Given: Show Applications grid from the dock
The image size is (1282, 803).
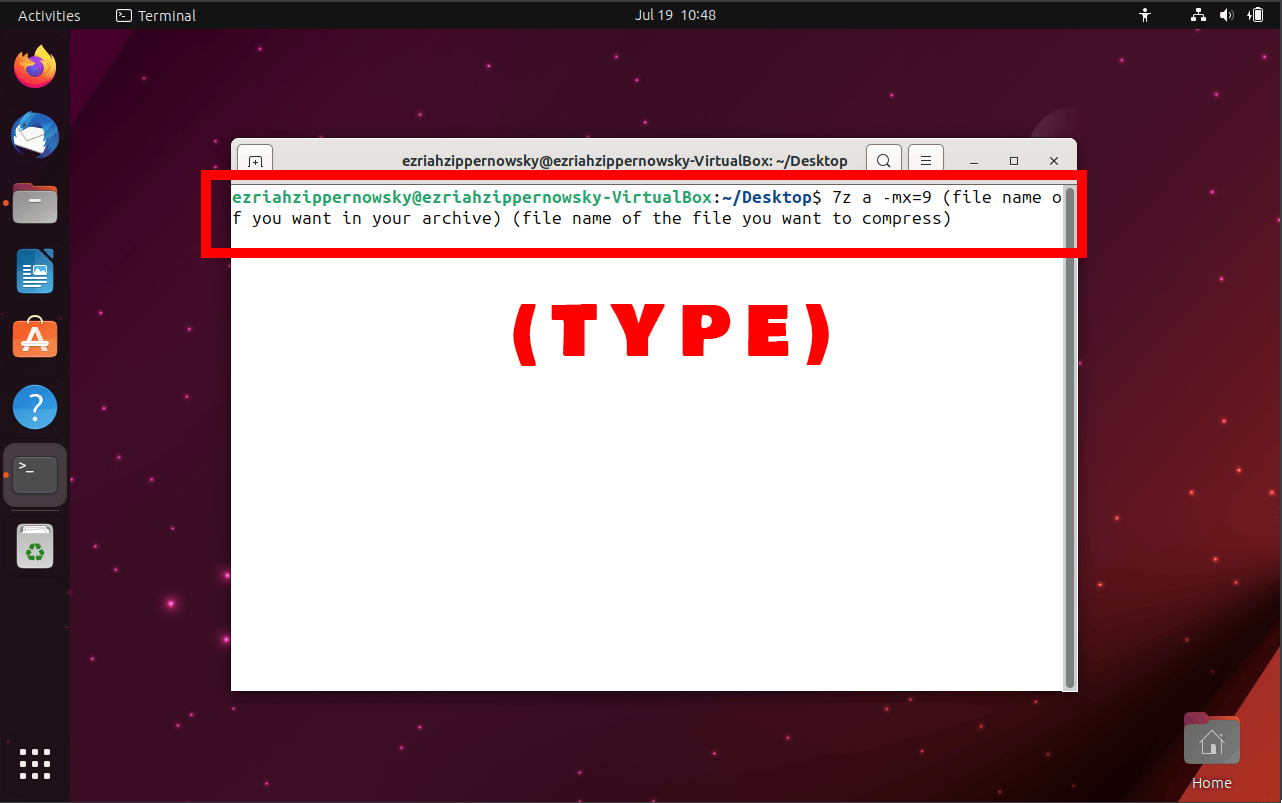Looking at the screenshot, I should coord(35,764).
